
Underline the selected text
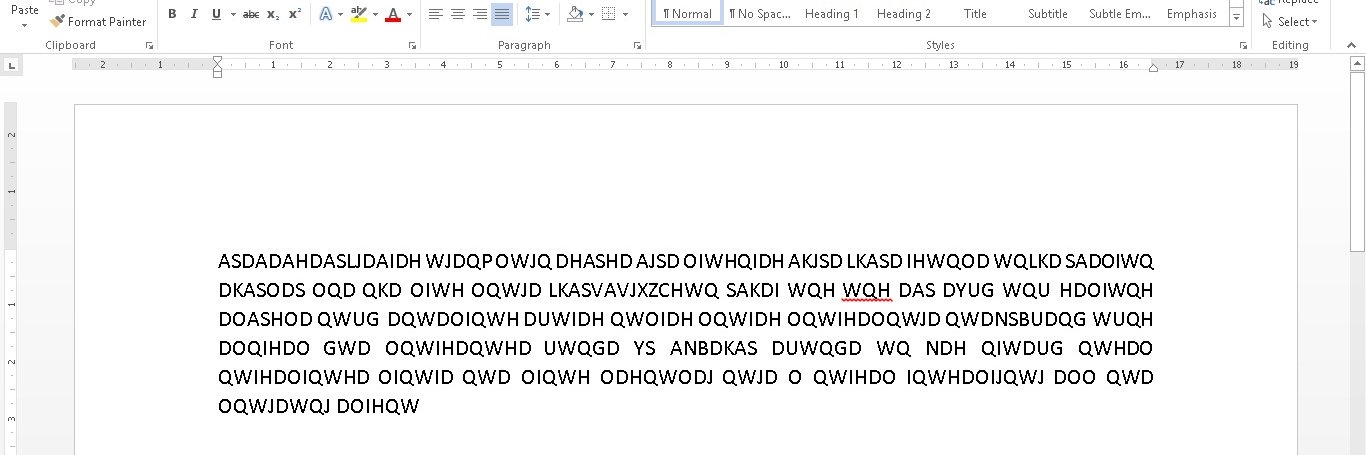coord(215,14)
